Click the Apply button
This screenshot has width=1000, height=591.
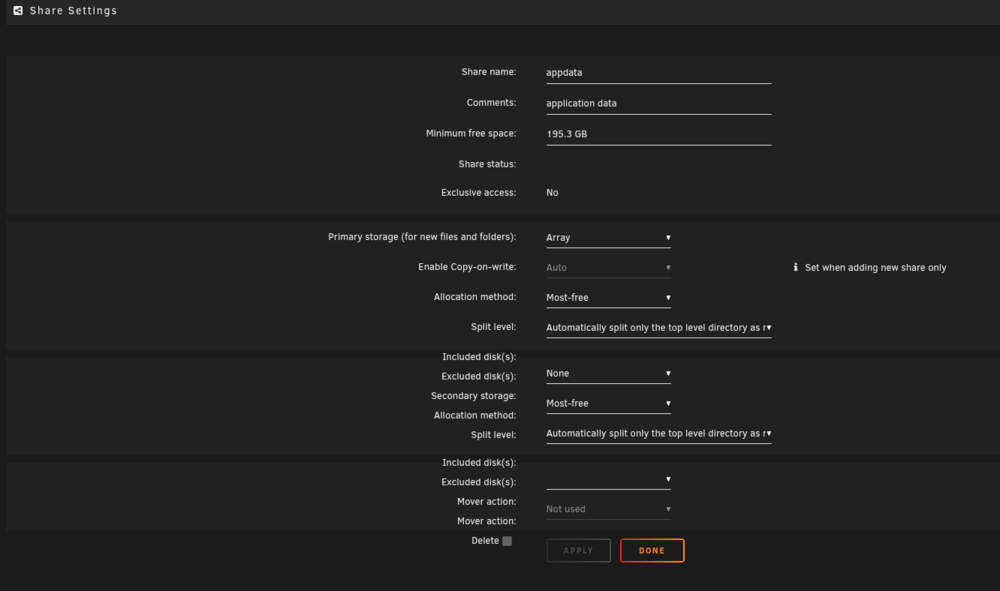578,550
